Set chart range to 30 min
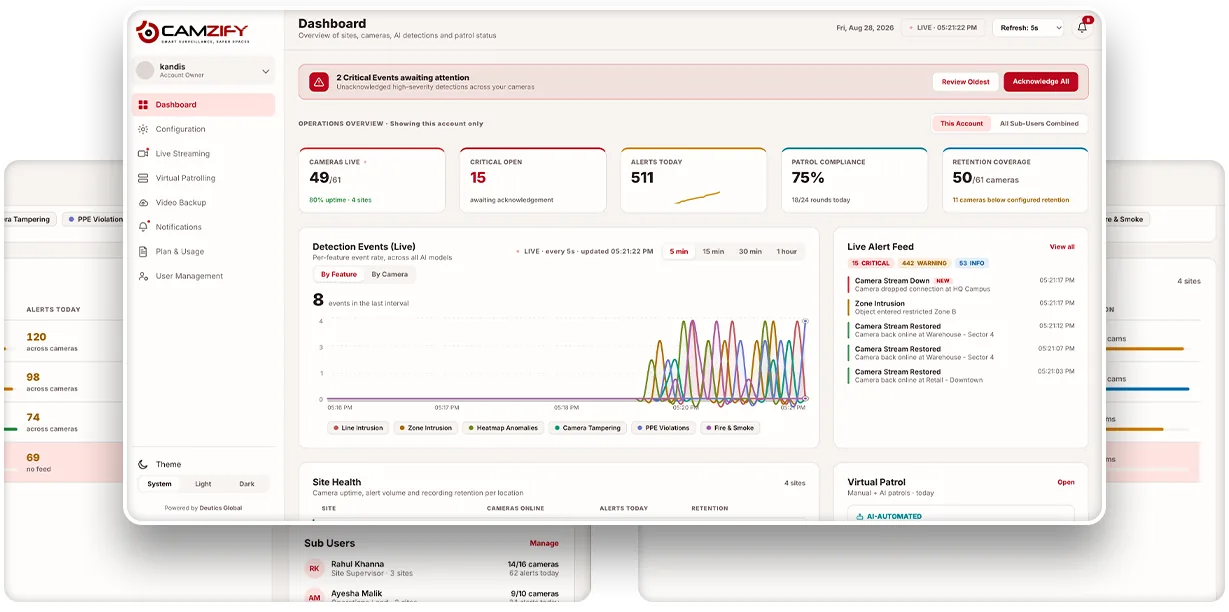 pyautogui.click(x=750, y=252)
